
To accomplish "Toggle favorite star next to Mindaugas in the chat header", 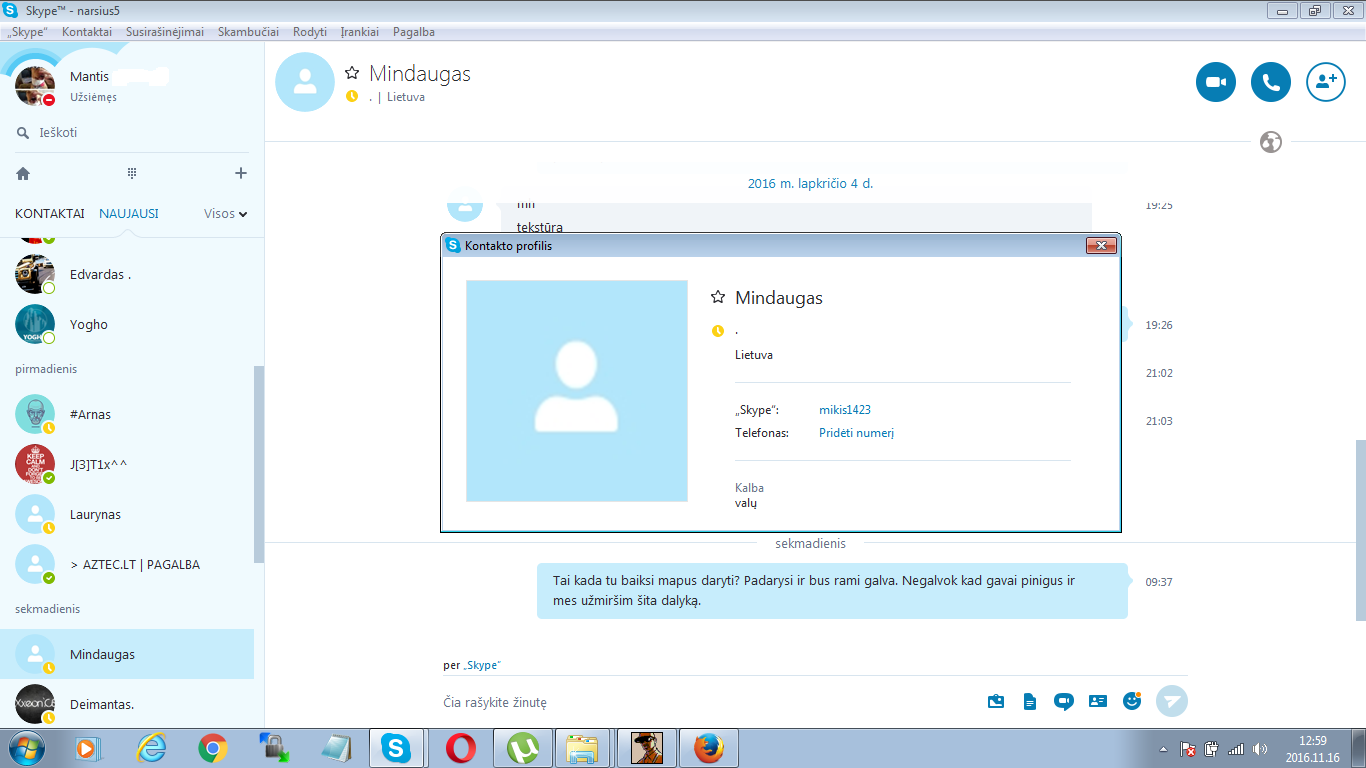I will [352, 73].
